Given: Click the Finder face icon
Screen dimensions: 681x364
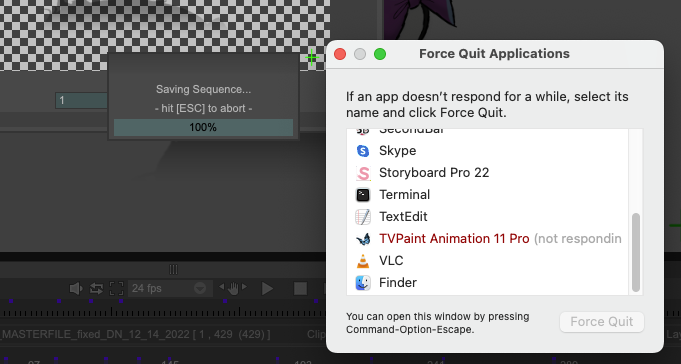Looking at the screenshot, I should click(363, 283).
